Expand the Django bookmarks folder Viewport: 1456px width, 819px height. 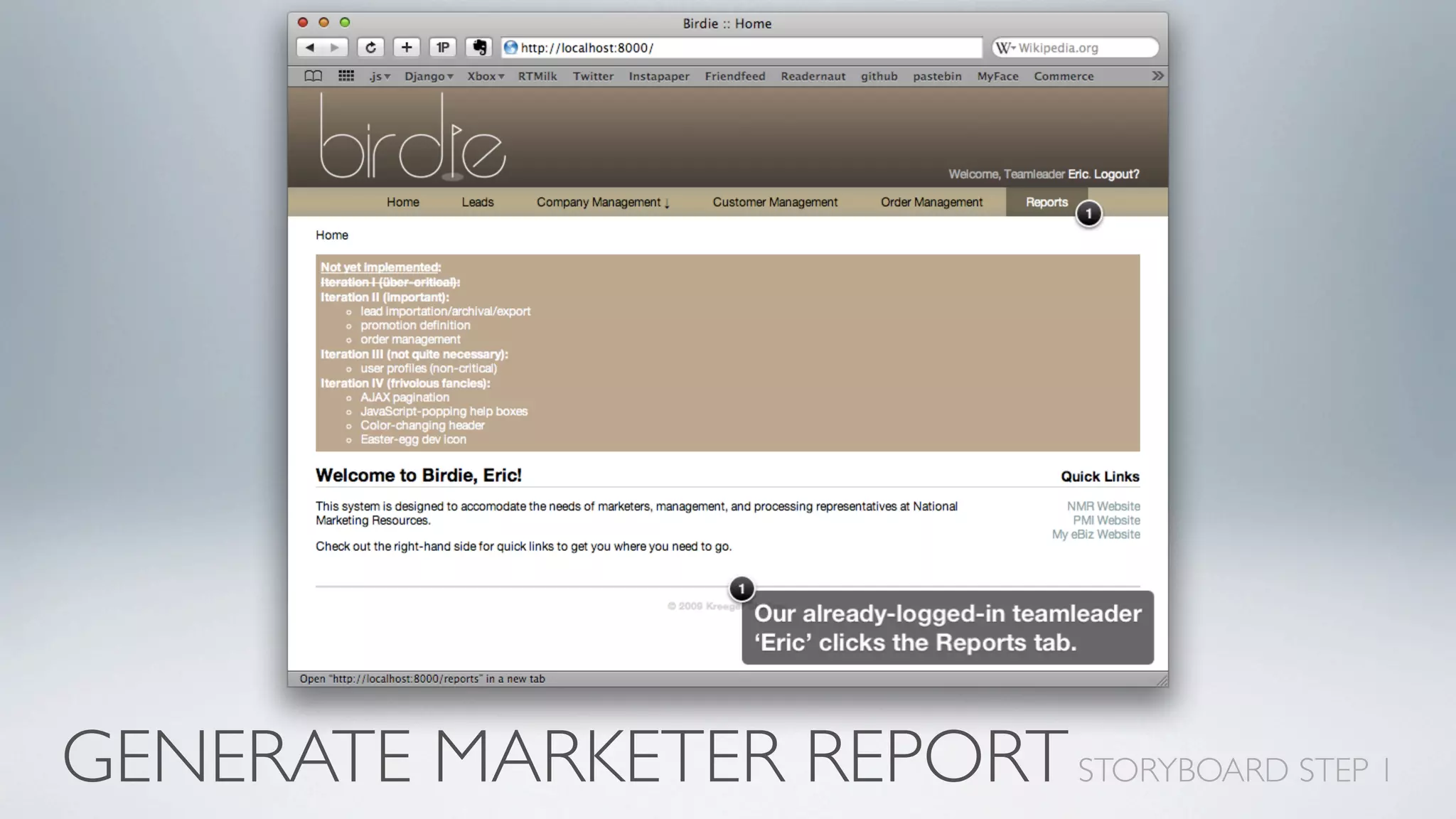[x=429, y=76]
